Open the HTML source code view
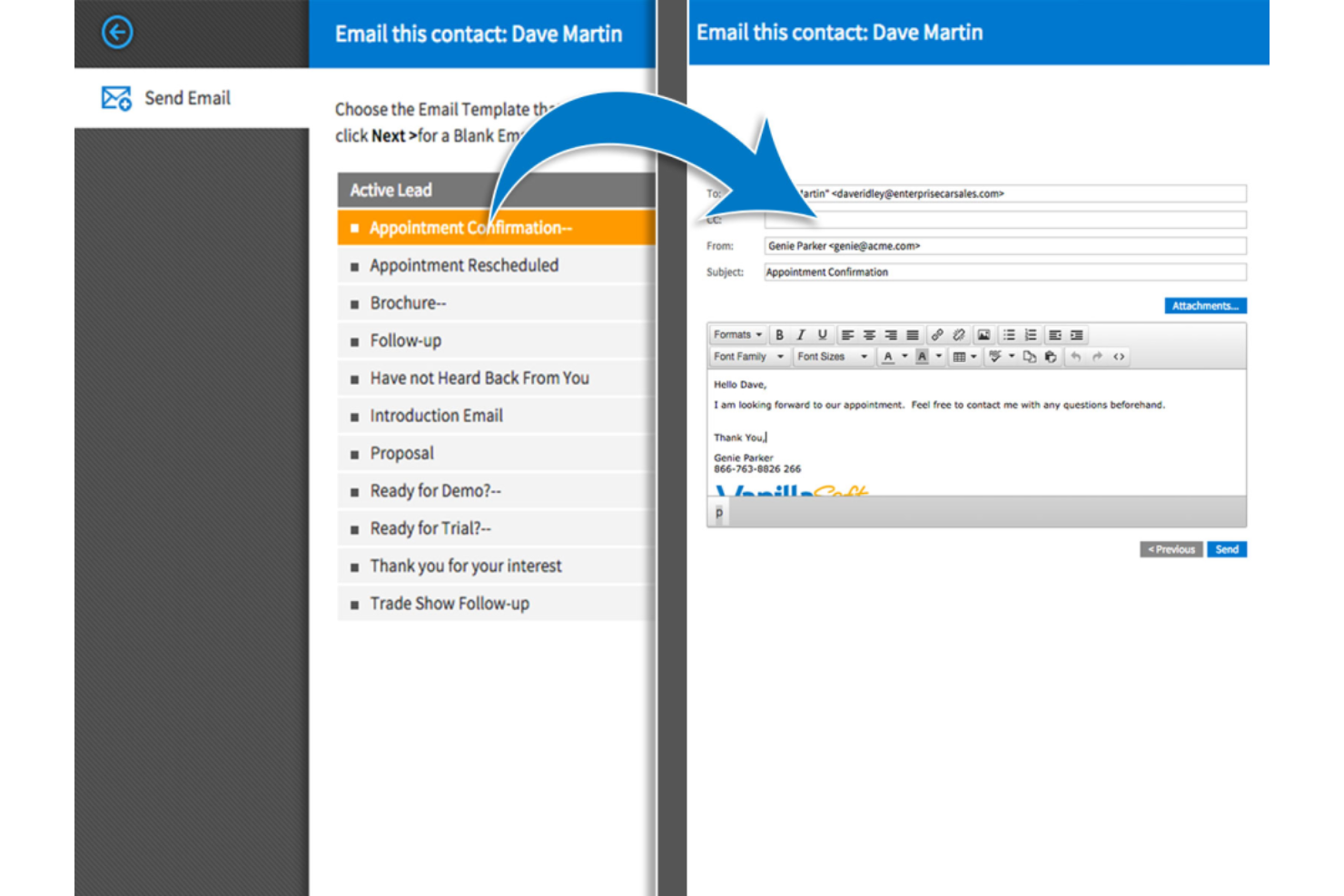 pos(1119,356)
